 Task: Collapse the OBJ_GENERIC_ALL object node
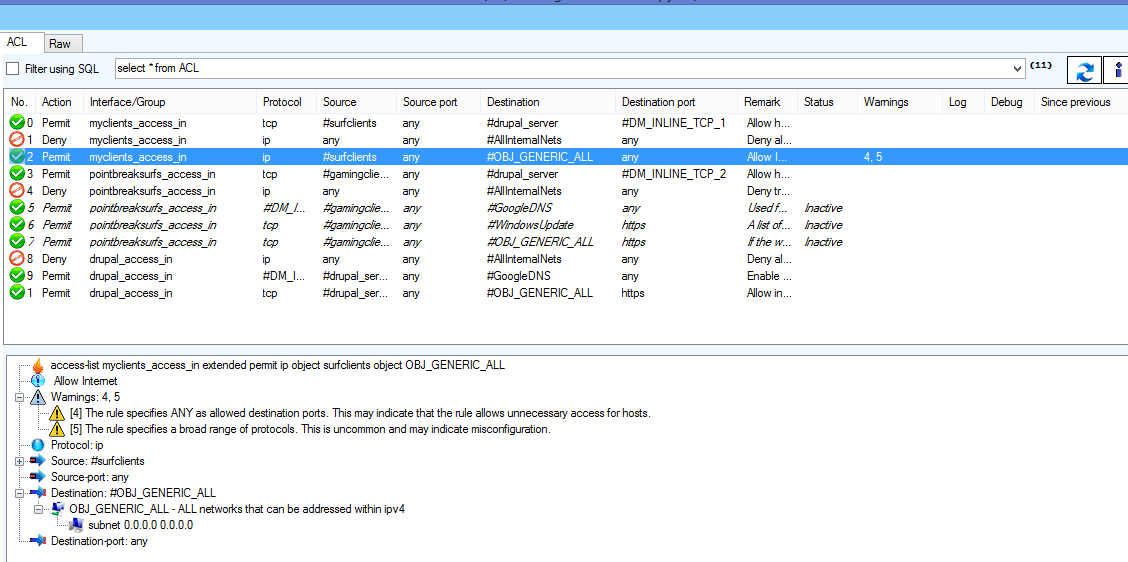(38, 509)
